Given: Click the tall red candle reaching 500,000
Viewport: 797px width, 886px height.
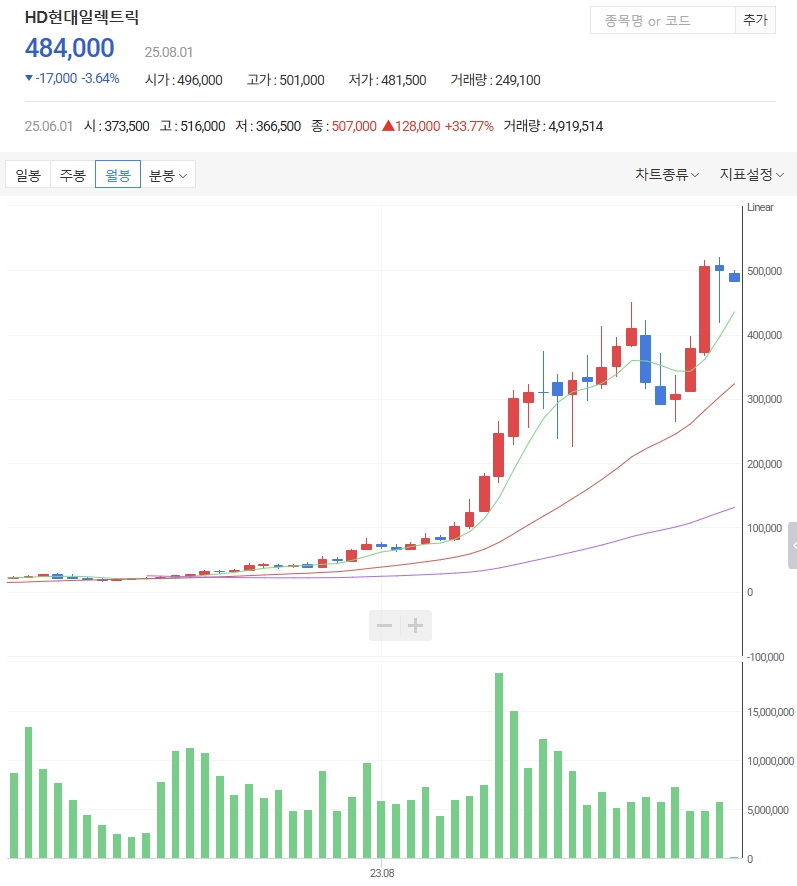Looking at the screenshot, I should pyautogui.click(x=704, y=309).
